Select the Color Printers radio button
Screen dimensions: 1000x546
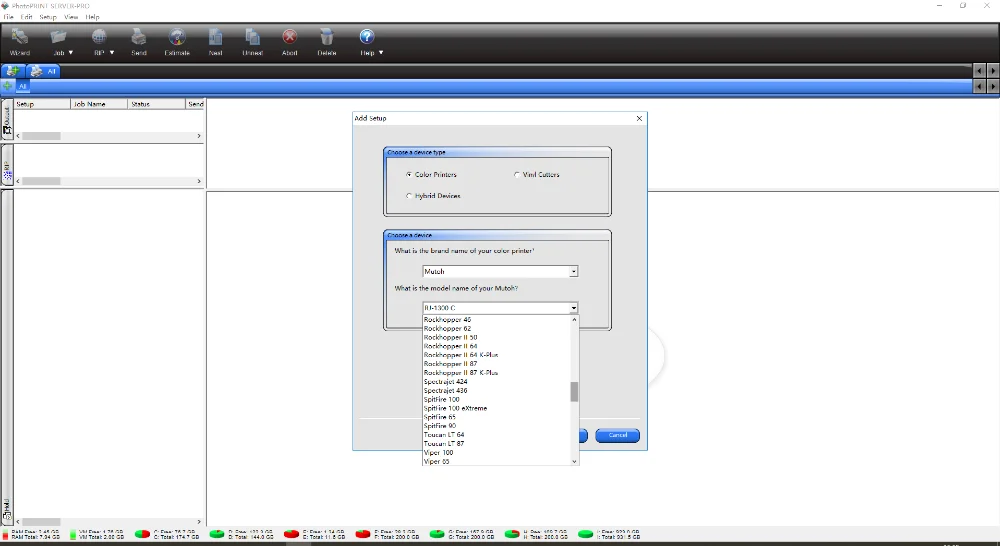click(409, 174)
